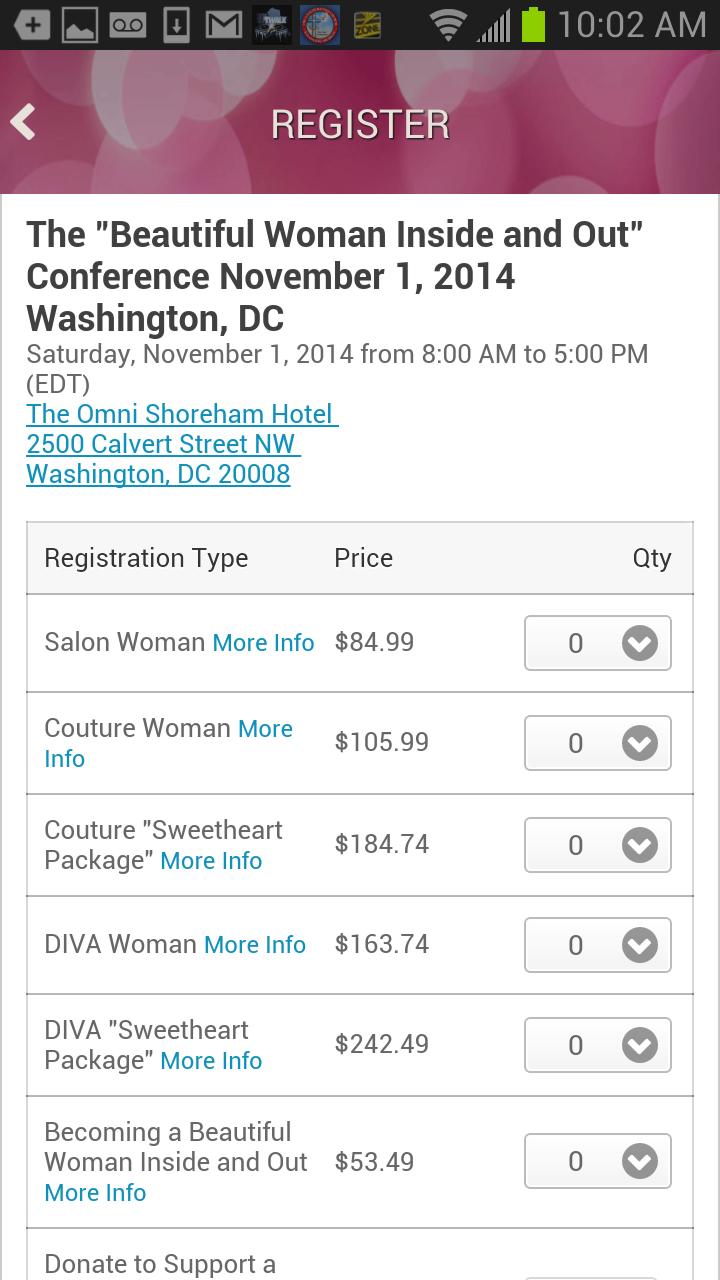The width and height of the screenshot is (720, 1280).
Task: View More Info for Becoming a Beautiful Woman
Action: pyautogui.click(x=95, y=1193)
